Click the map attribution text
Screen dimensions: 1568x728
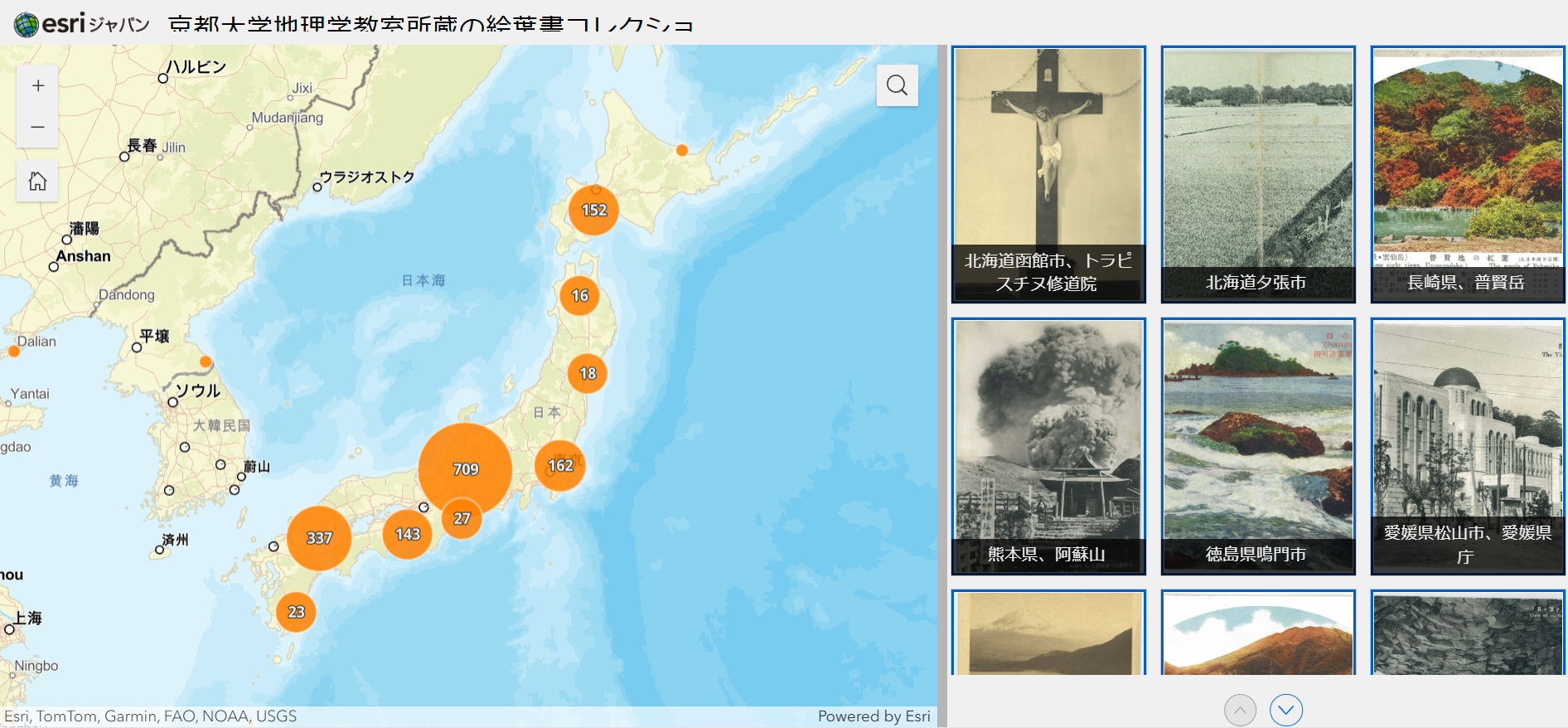[150, 716]
